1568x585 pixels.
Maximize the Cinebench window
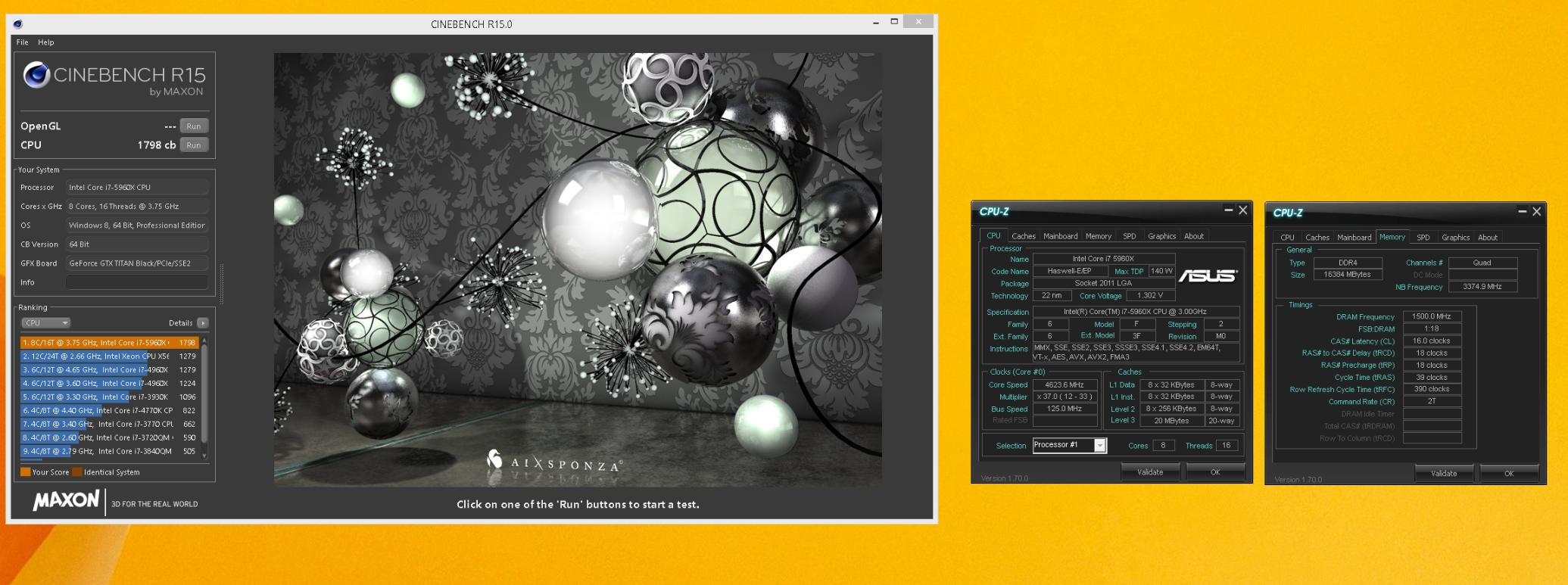click(894, 22)
